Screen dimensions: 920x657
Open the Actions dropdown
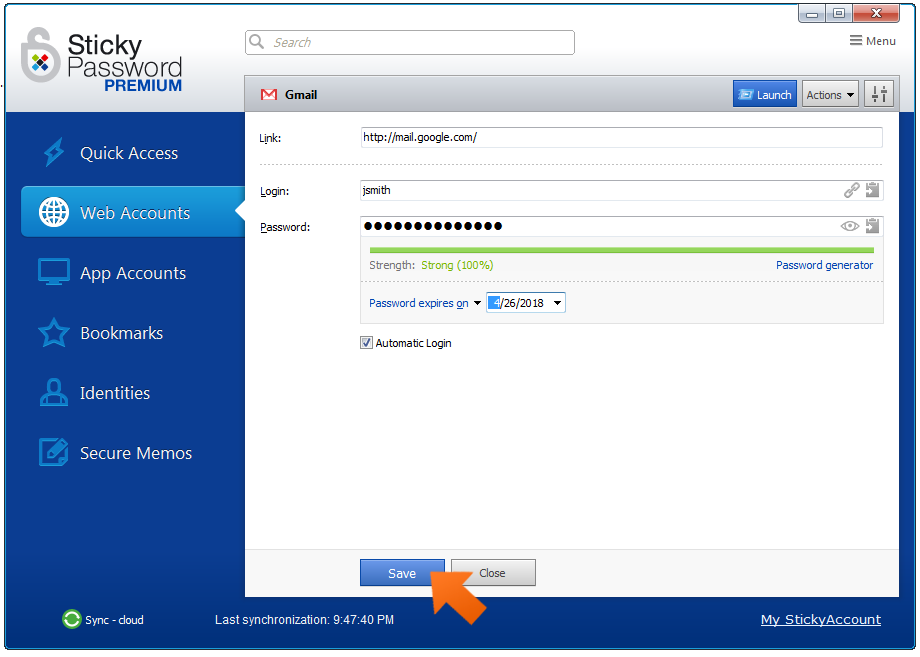click(830, 94)
